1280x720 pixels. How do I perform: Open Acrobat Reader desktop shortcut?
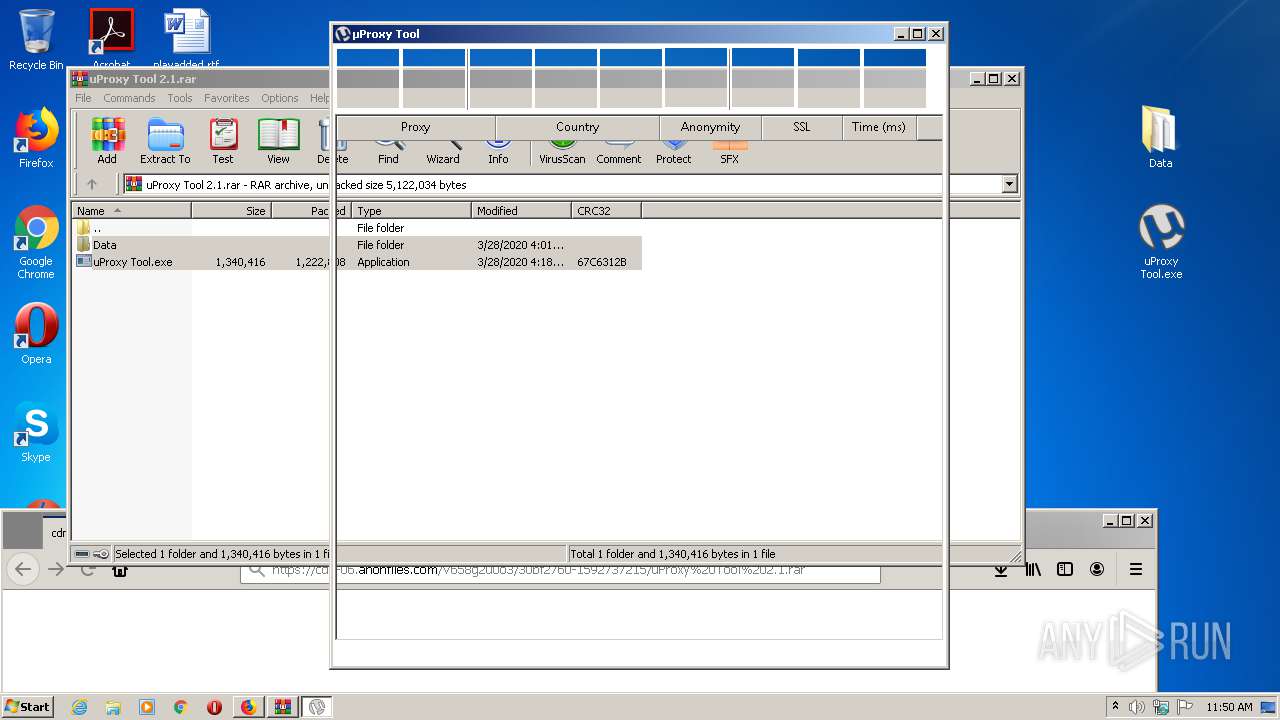[111, 38]
